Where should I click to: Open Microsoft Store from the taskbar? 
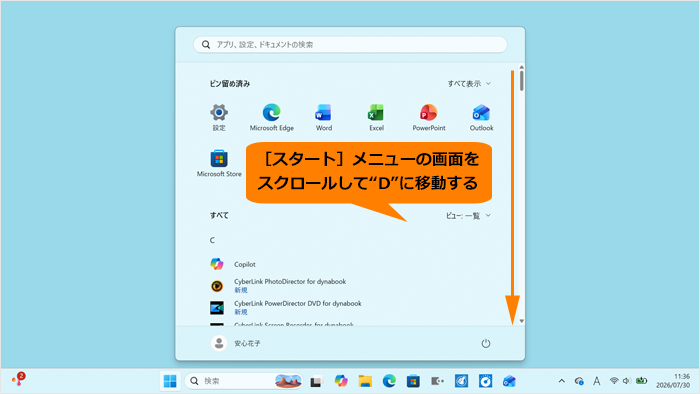click(413, 381)
